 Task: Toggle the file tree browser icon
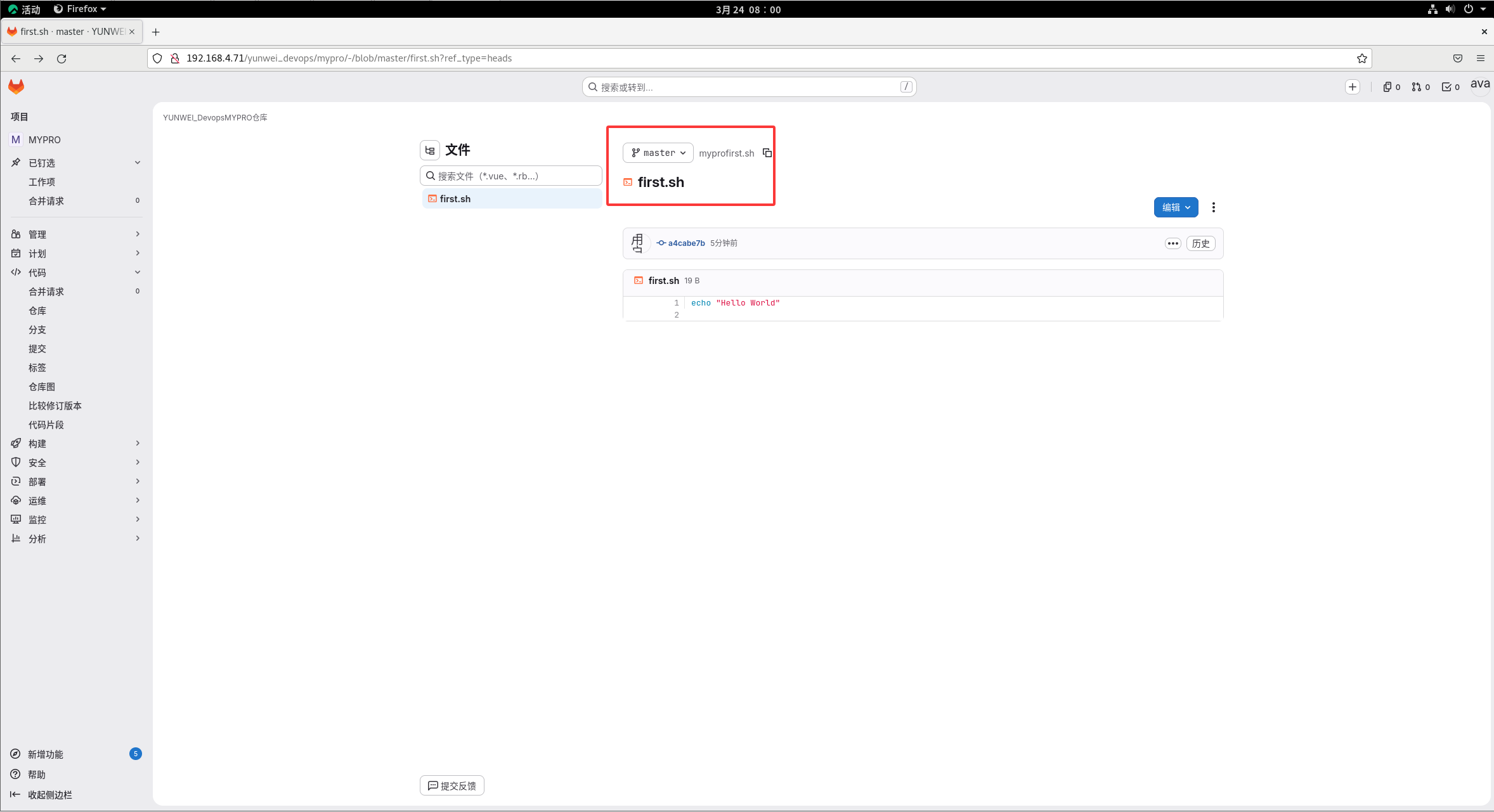pos(430,150)
